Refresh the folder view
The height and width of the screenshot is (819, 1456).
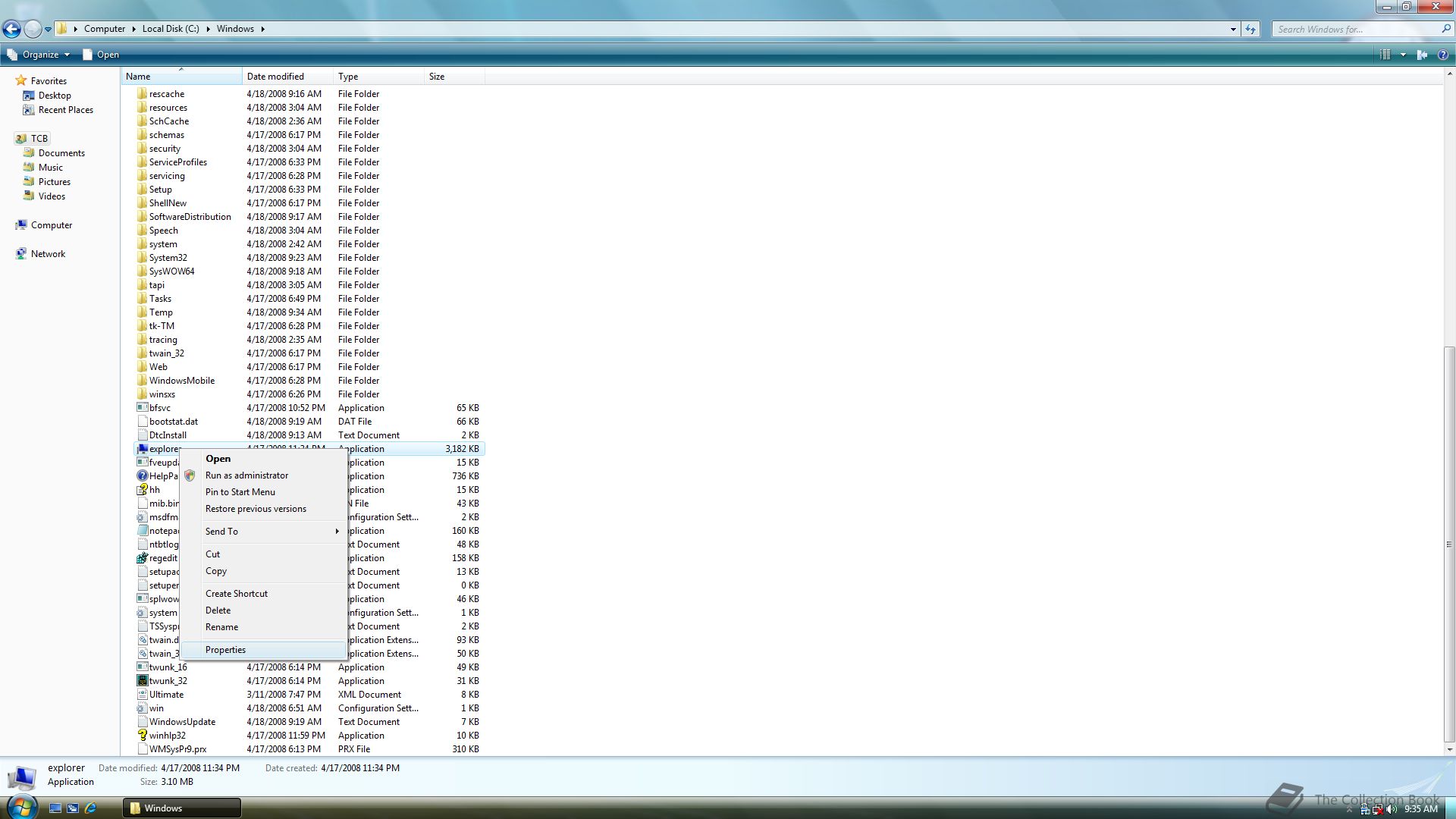pyautogui.click(x=1250, y=30)
